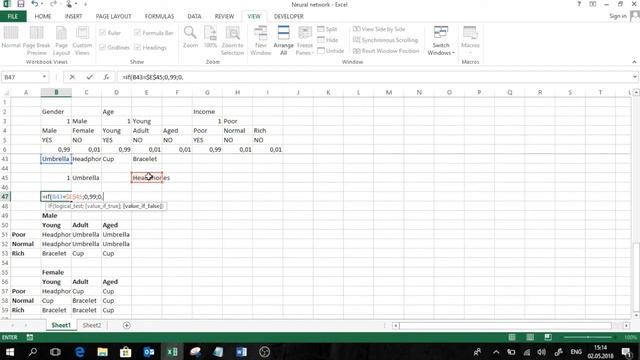The image size is (640, 360).
Task: Arrange All open windows
Action: [x=283, y=41]
